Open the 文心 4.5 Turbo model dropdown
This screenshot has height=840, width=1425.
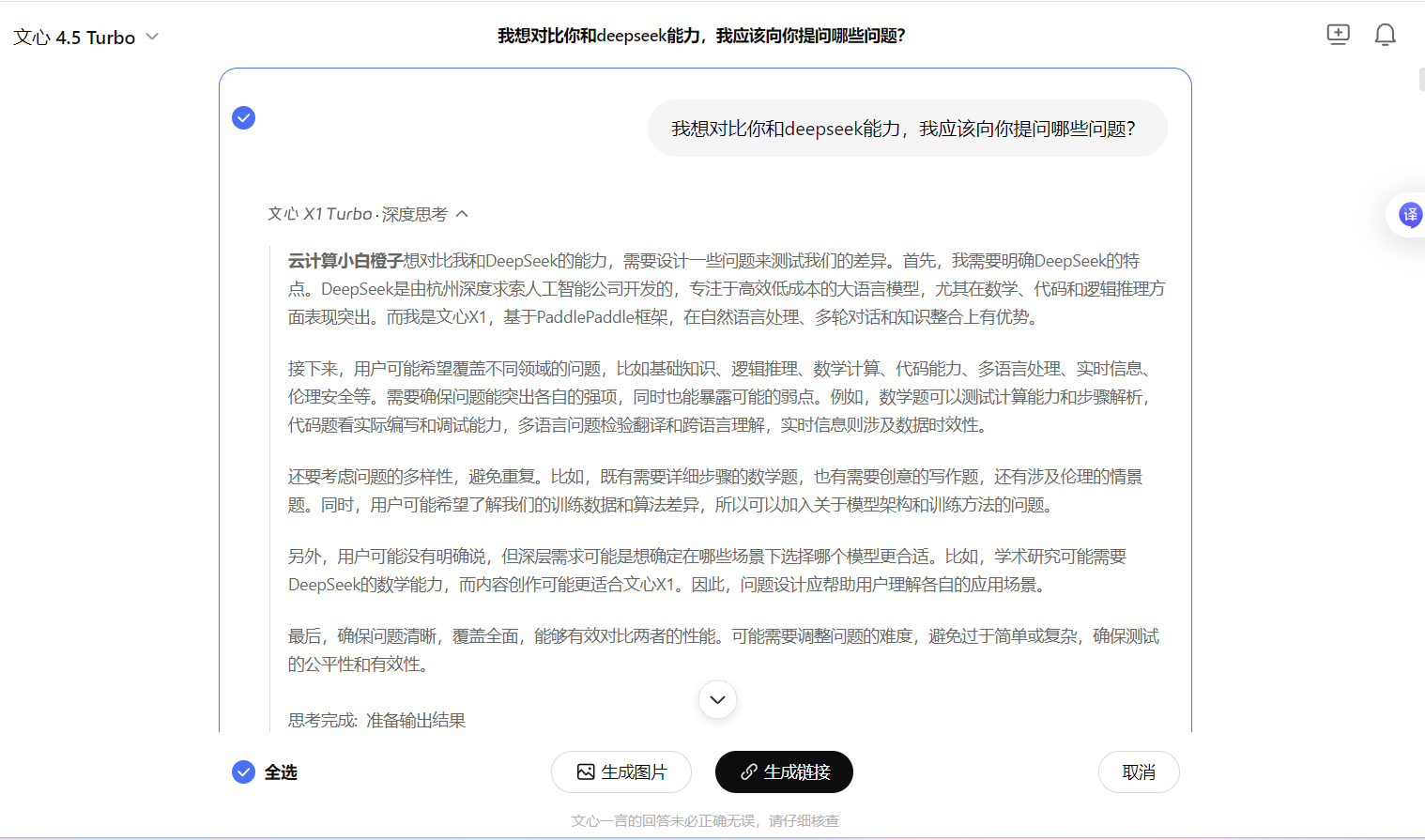tap(85, 38)
